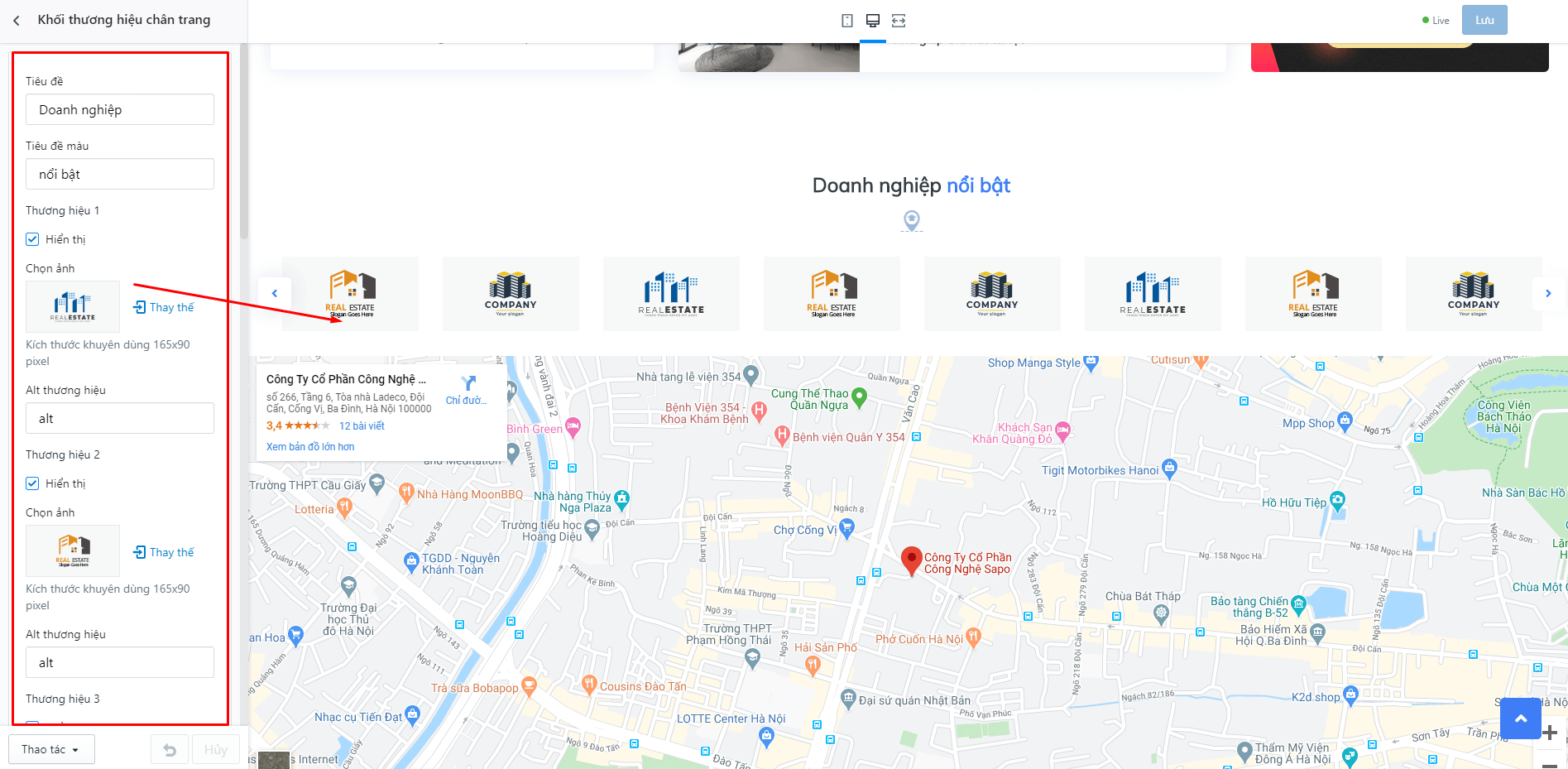Image resolution: width=1568 pixels, height=769 pixels.
Task: Open the Xem bản đồ lớn hơn link
Action: [310, 446]
